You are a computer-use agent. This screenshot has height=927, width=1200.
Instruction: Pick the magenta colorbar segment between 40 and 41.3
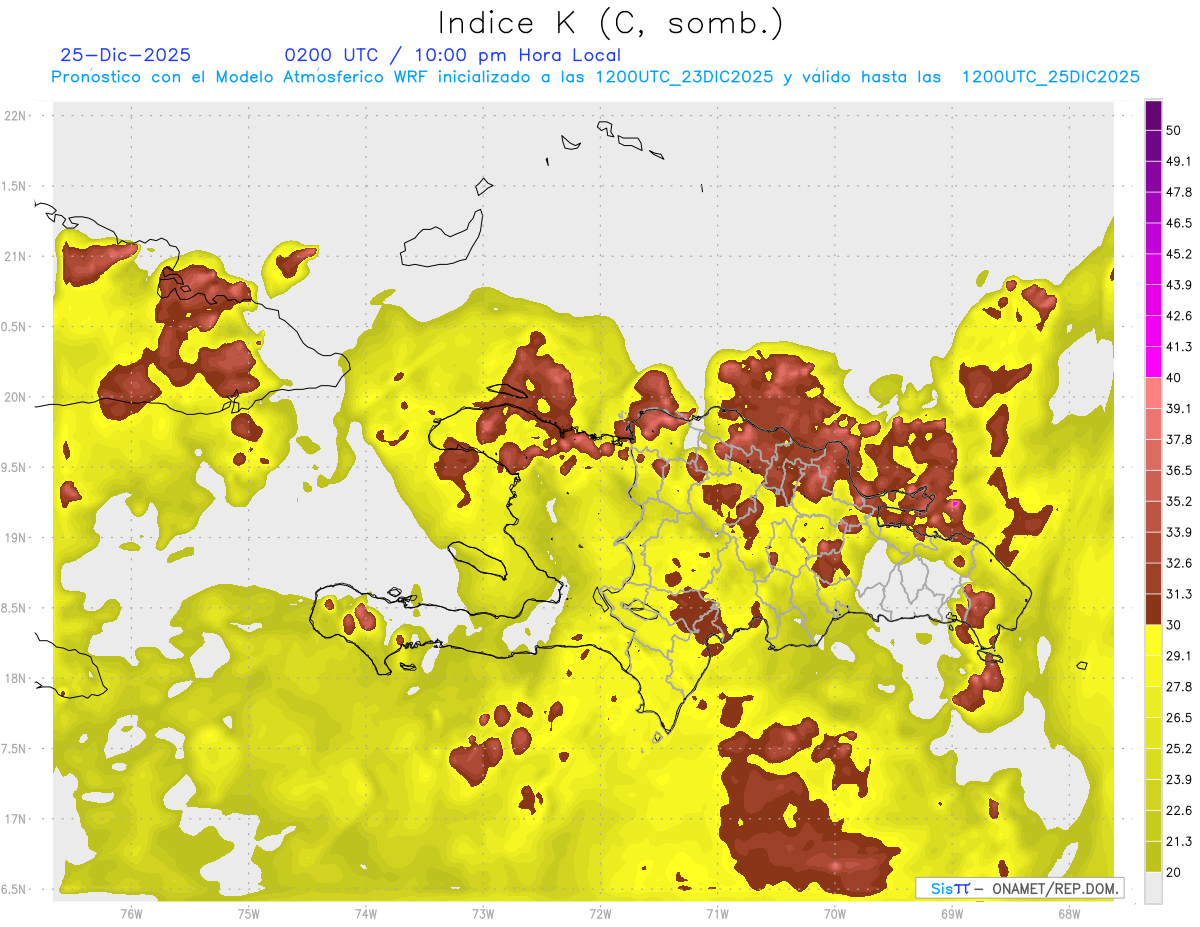(1154, 363)
